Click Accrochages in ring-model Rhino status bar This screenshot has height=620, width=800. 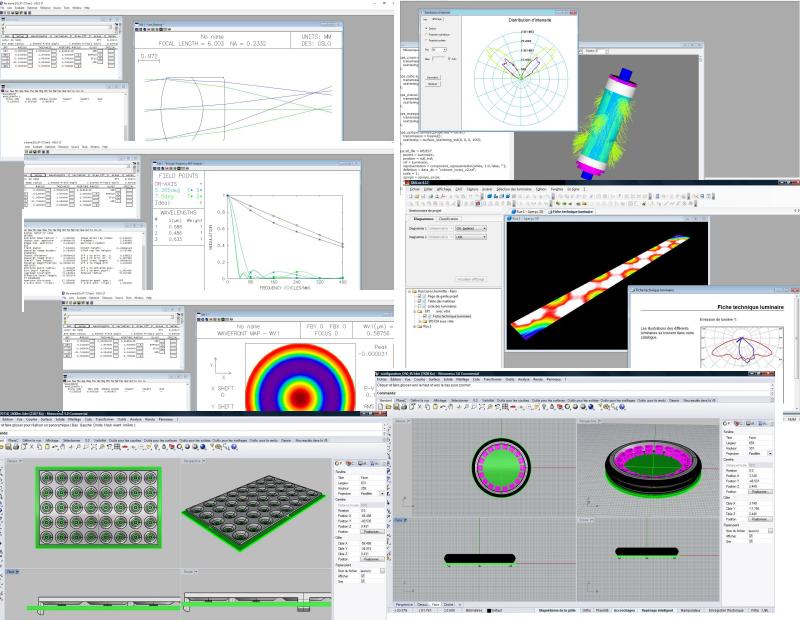[624, 610]
